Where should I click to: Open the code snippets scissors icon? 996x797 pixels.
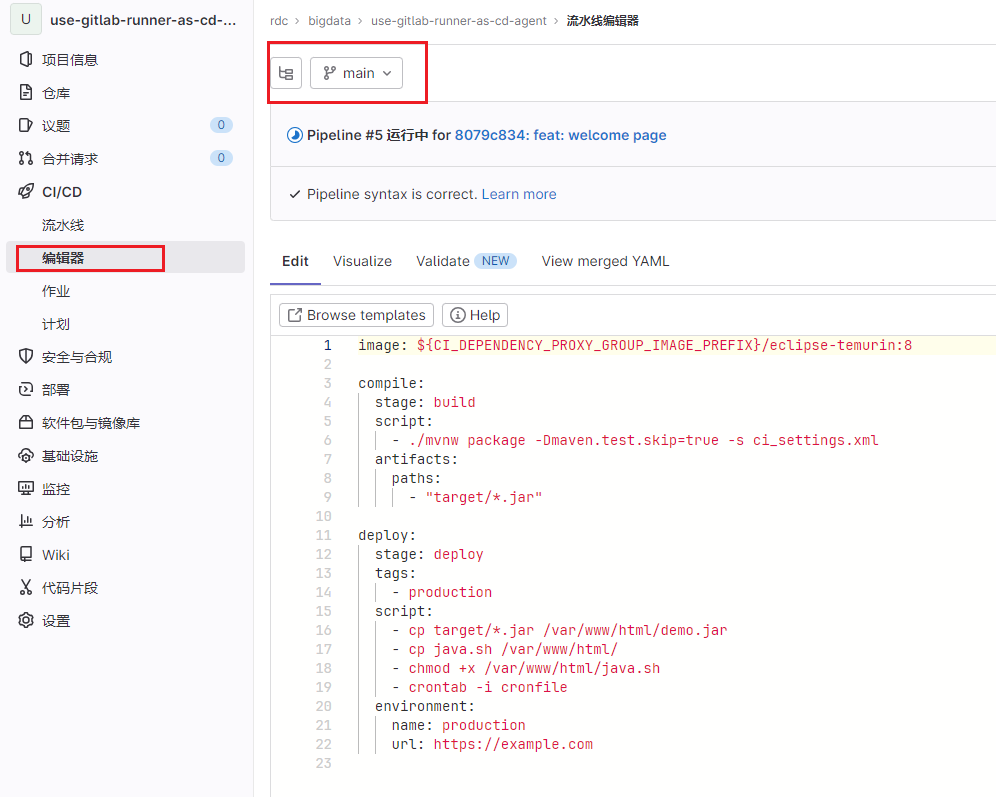[26, 588]
